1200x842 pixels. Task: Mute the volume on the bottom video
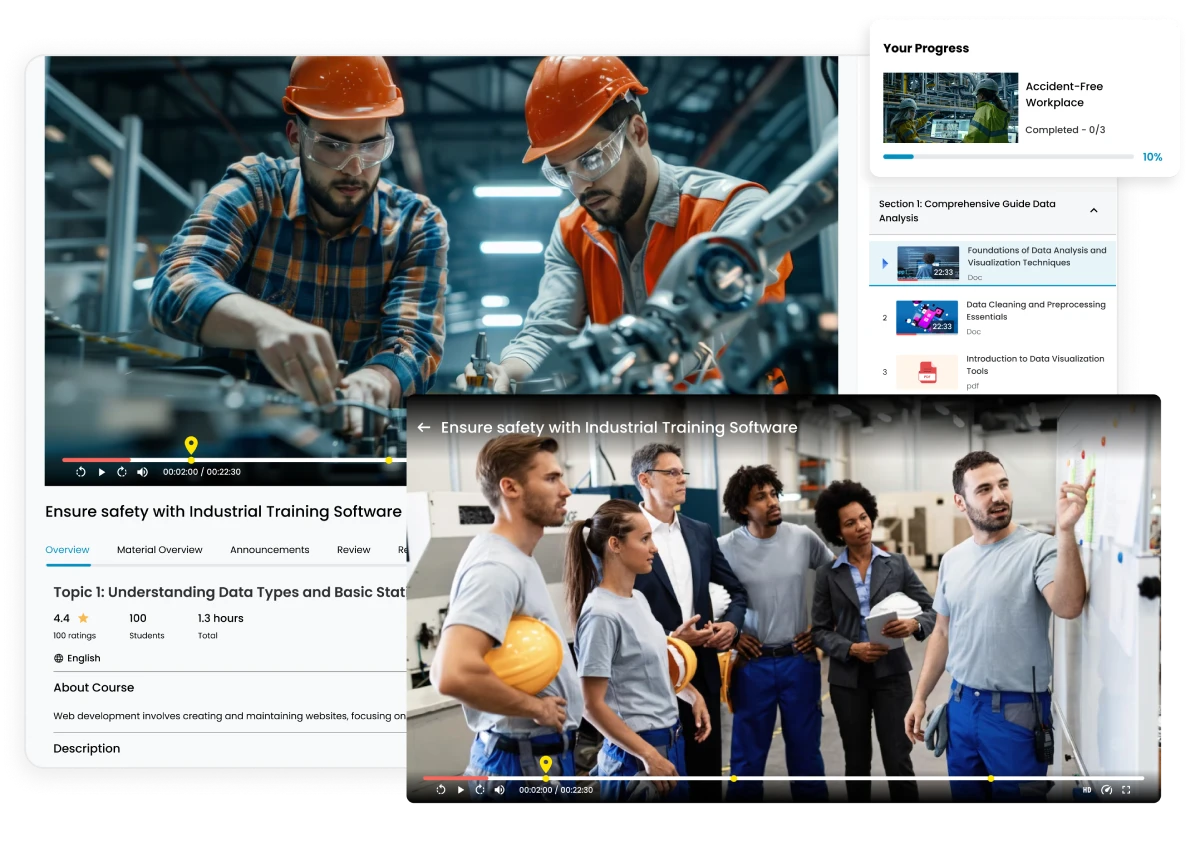499,789
